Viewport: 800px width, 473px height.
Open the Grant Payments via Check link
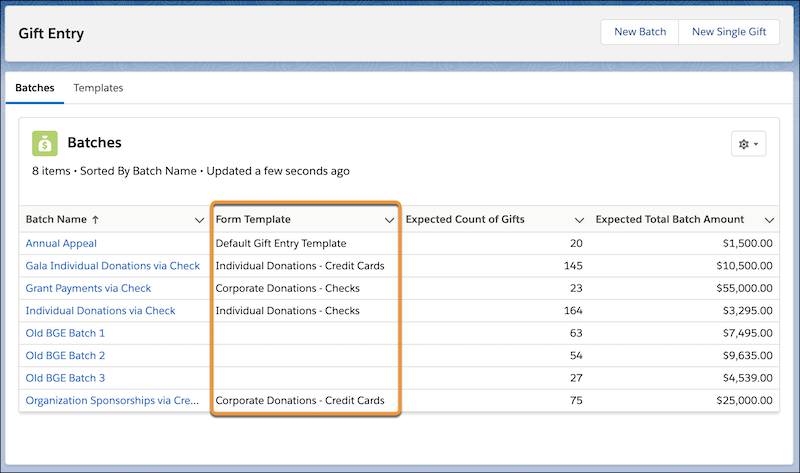(88, 288)
